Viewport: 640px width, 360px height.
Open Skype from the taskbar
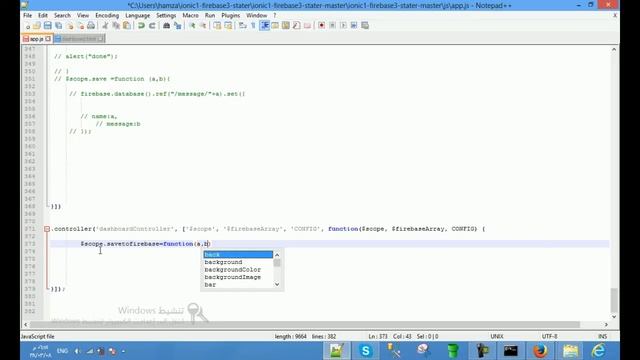point(365,351)
